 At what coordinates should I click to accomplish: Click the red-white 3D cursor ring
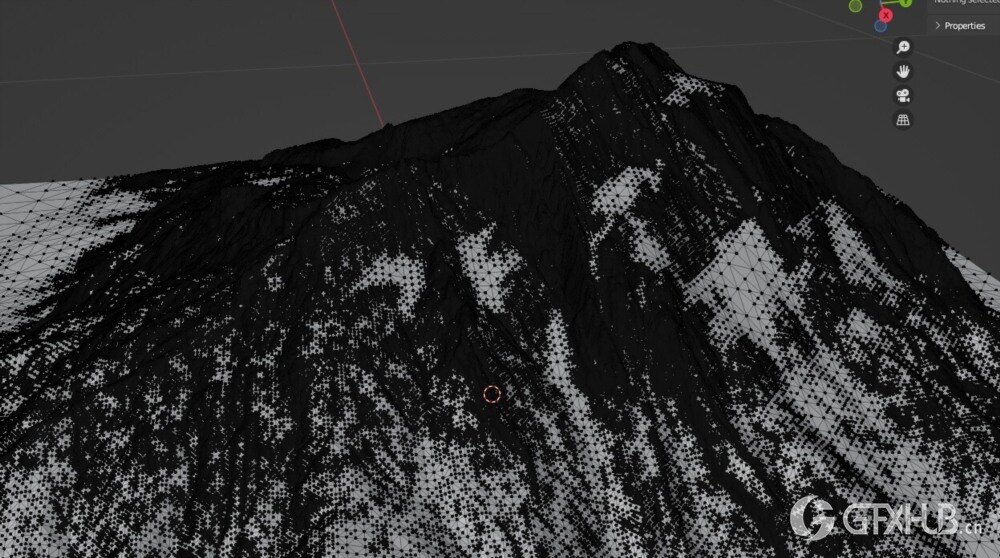[x=491, y=393]
